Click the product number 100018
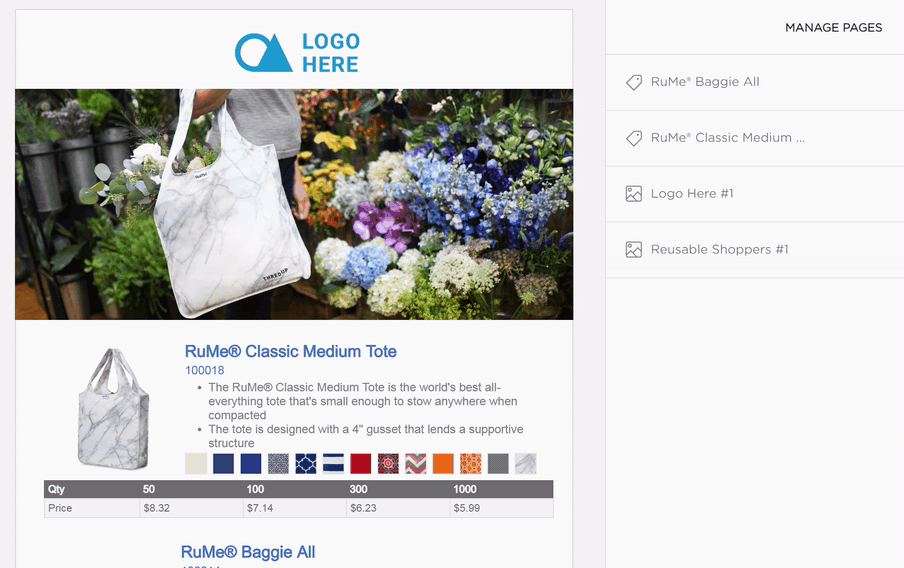Screen dimensions: 904x568 point(205,370)
